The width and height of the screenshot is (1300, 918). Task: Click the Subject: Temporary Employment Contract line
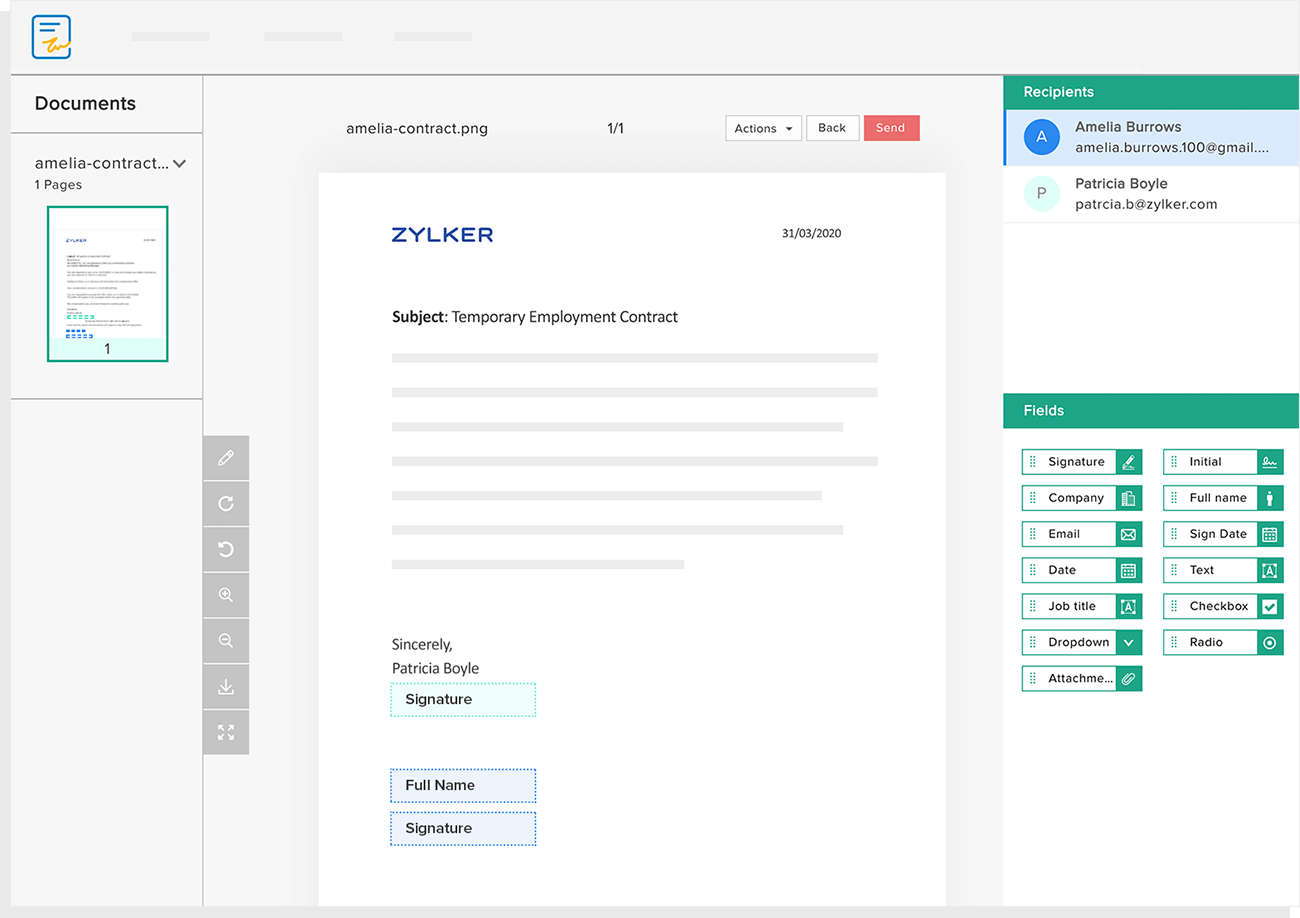click(x=535, y=317)
